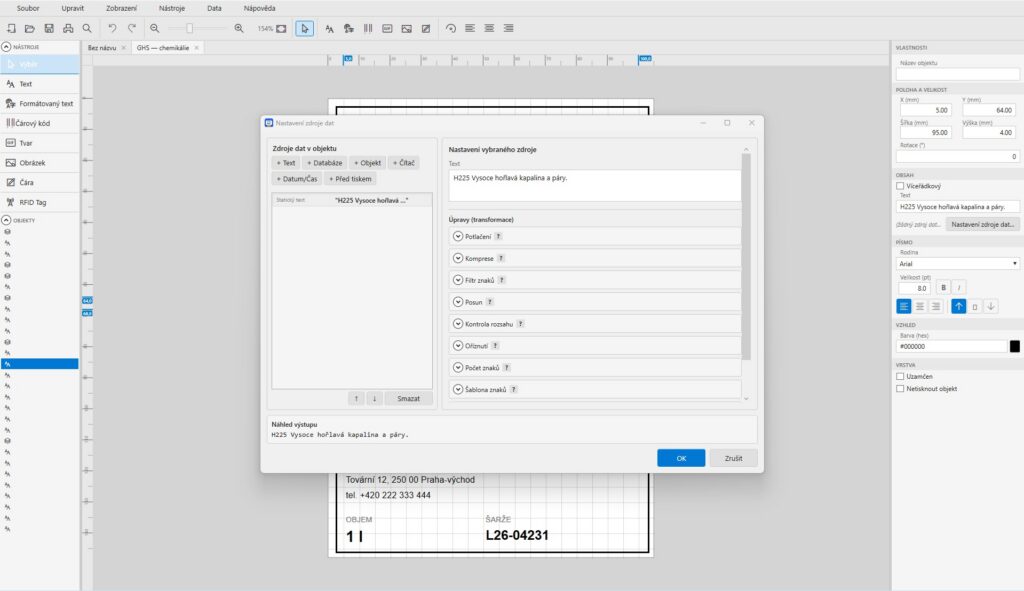1024x591 pixels.
Task: Expand the Kontrola rozsahu transformation
Action: (458, 324)
